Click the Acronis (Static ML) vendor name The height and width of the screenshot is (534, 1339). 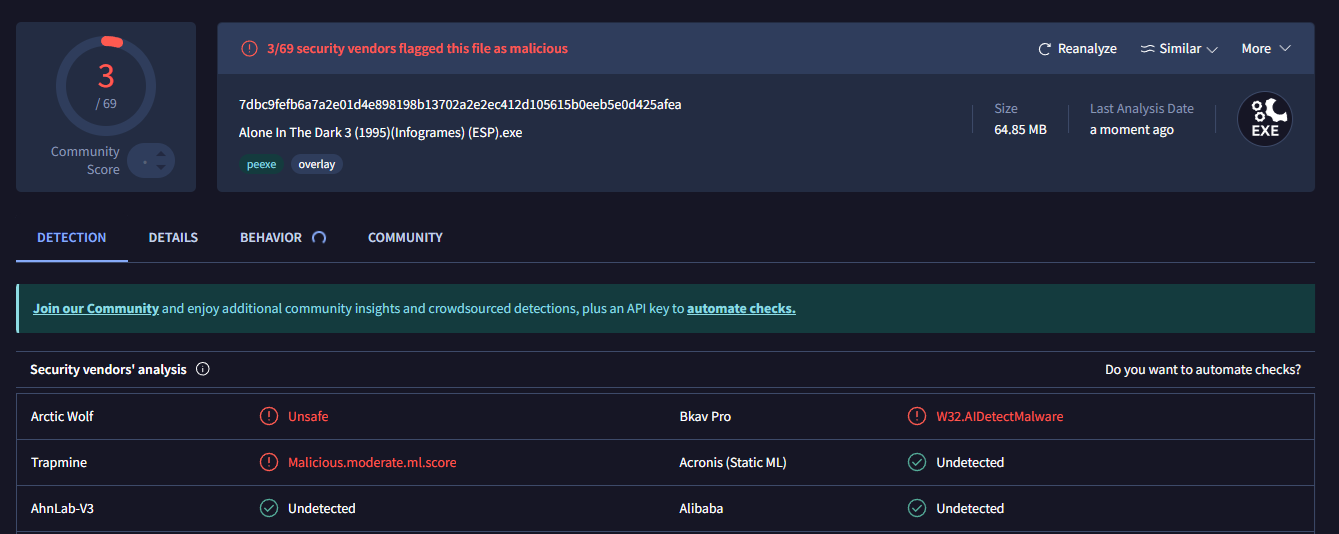point(733,462)
